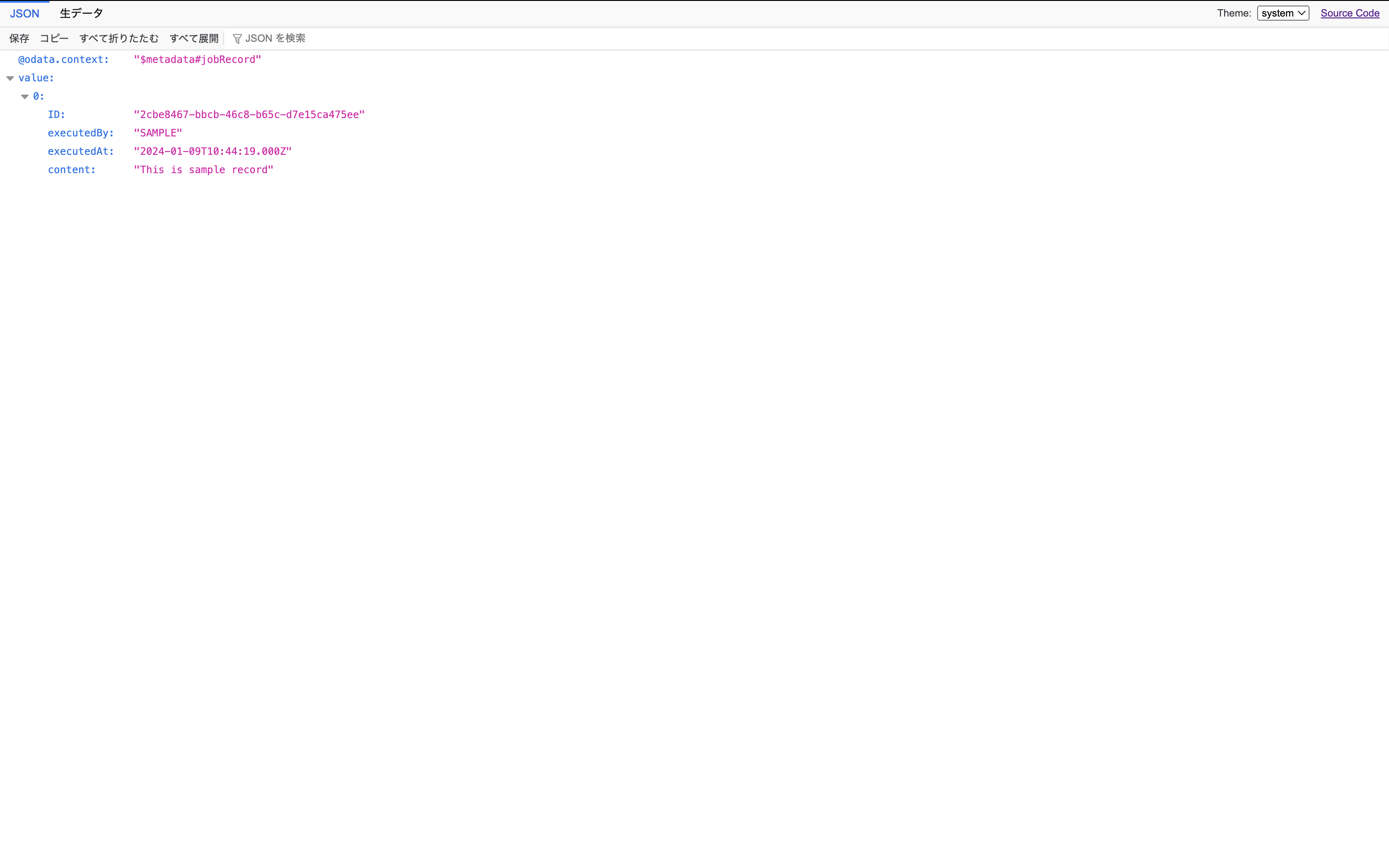Click the "$metadata#jobRecord" value
Viewport: 1389px width, 868px height.
point(198,60)
